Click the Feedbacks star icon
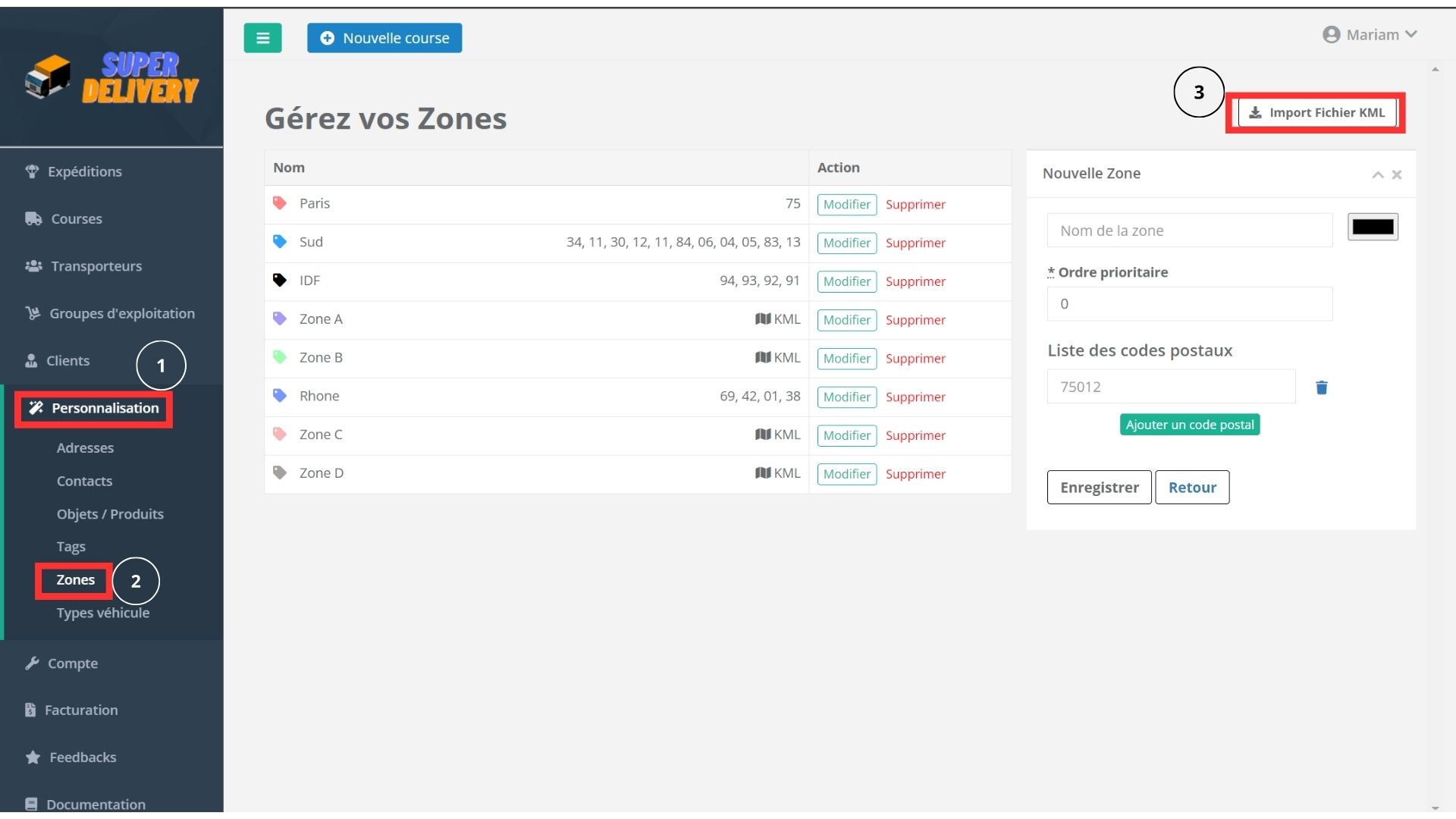 (x=33, y=758)
